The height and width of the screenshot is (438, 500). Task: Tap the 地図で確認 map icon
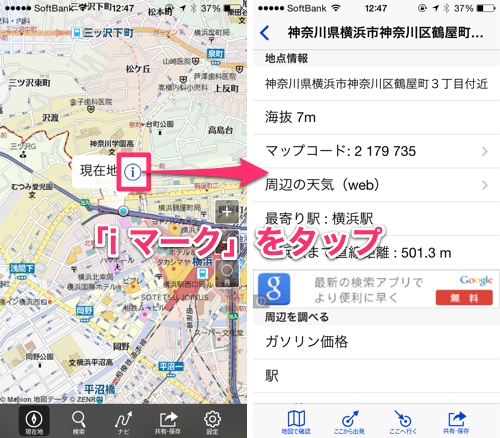click(x=296, y=422)
